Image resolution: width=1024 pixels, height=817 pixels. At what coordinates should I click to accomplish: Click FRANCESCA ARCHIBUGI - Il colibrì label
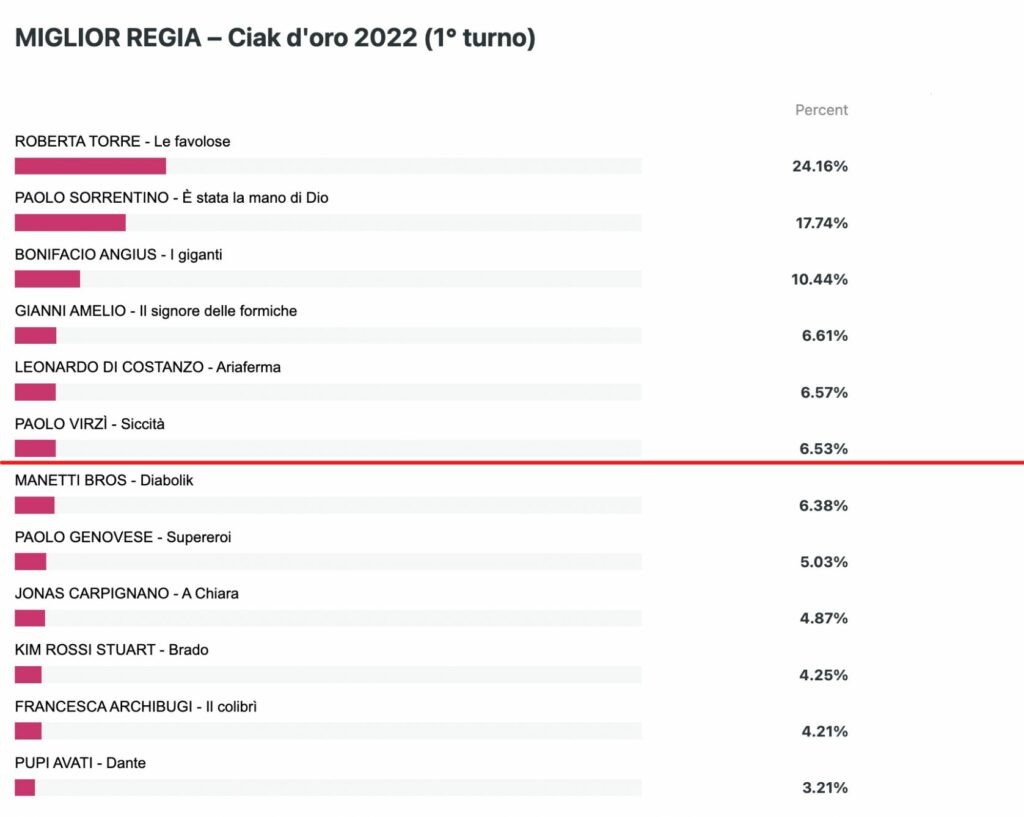[x=136, y=707]
